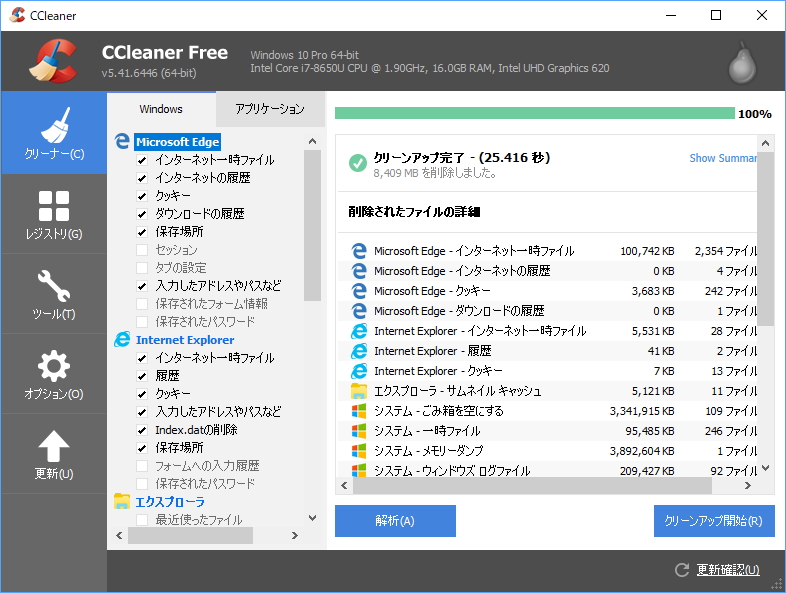Uncheck Edge ダウンロードの履歴 checkbox
The height and width of the screenshot is (593, 786).
pyautogui.click(x=142, y=214)
